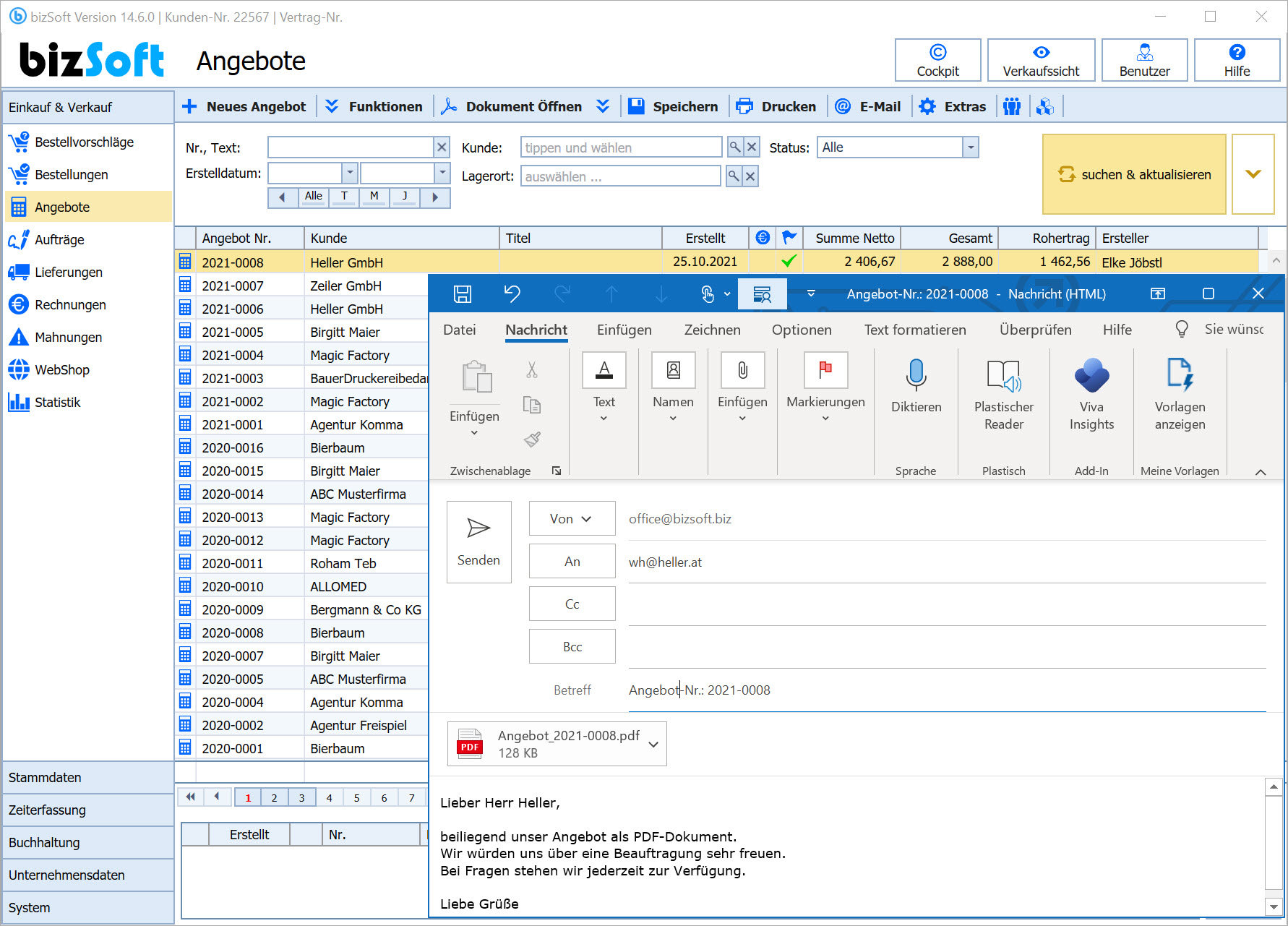Click suchen & aktualisieren button

pyautogui.click(x=1134, y=174)
